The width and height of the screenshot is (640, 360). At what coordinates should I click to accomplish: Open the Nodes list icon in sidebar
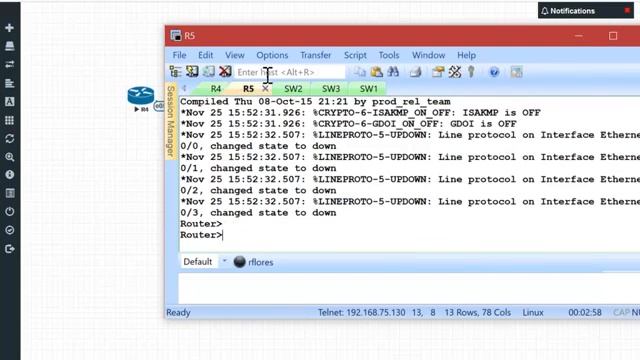(9, 46)
